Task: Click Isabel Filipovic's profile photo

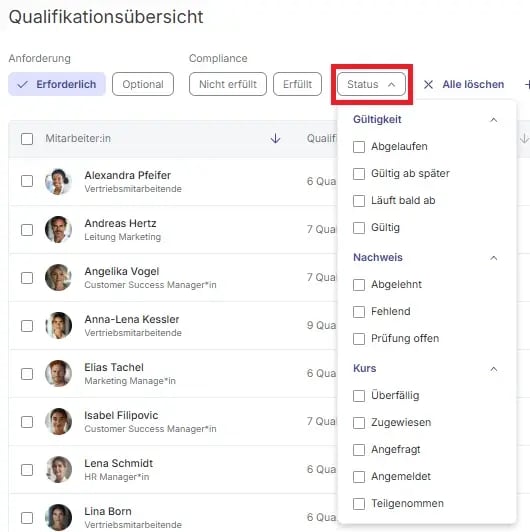Action: coord(58,422)
